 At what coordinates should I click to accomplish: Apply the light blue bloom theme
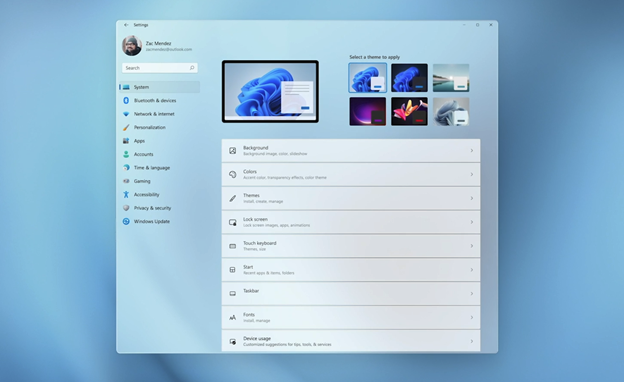click(x=367, y=78)
